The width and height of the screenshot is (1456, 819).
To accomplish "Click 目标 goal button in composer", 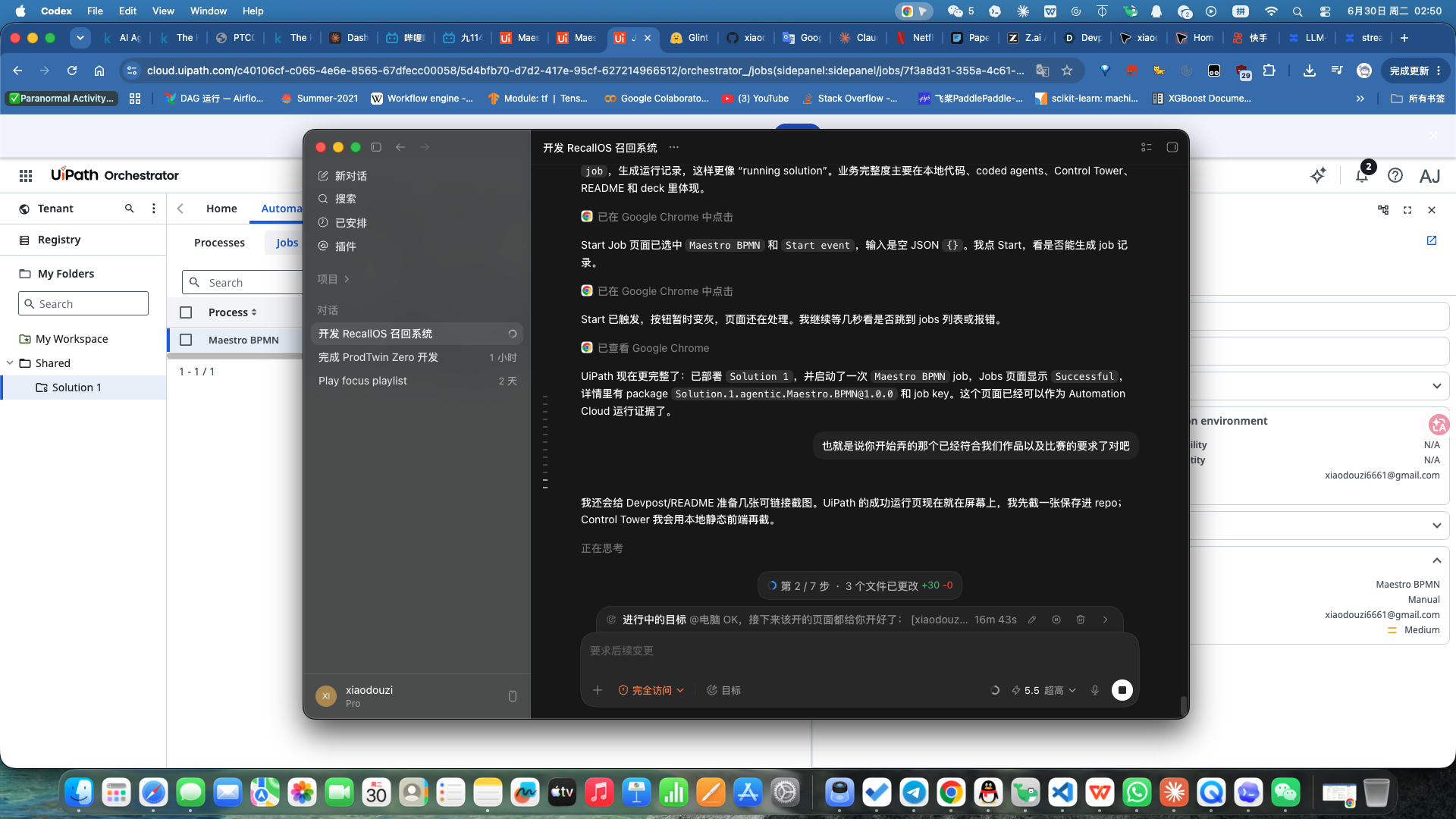I will click(724, 690).
